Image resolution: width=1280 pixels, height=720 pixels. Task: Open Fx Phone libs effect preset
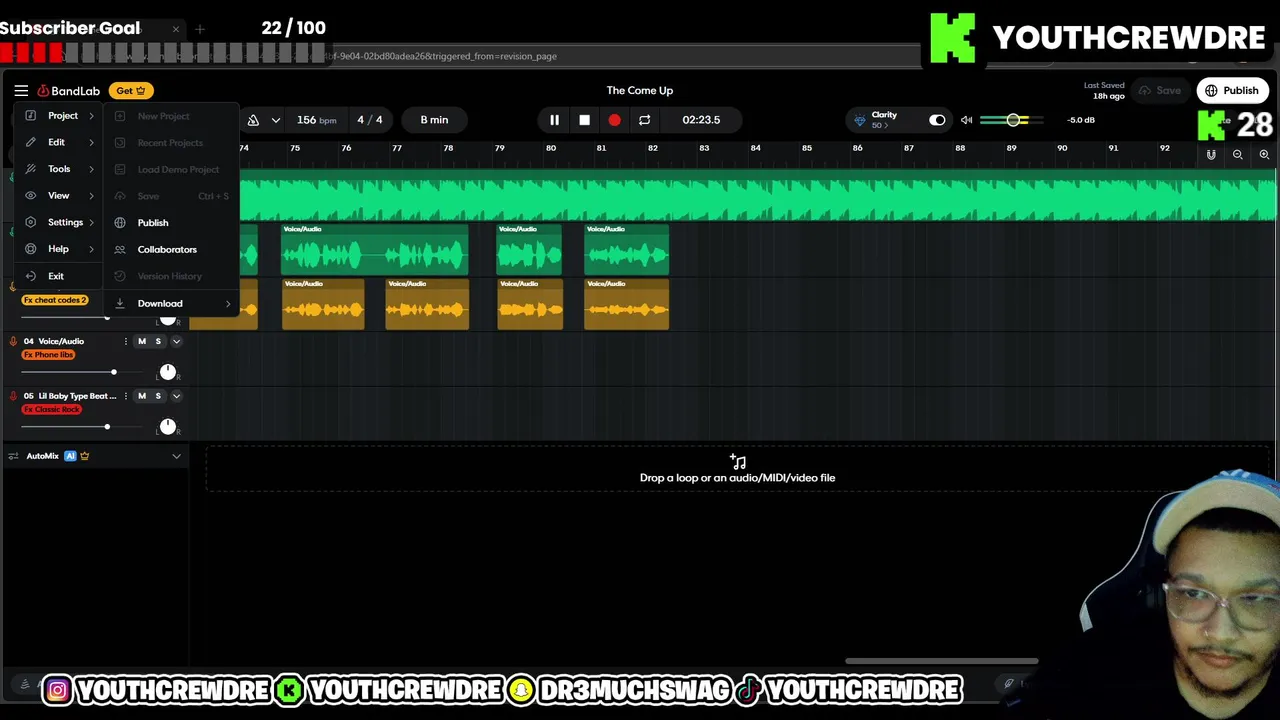pos(48,355)
